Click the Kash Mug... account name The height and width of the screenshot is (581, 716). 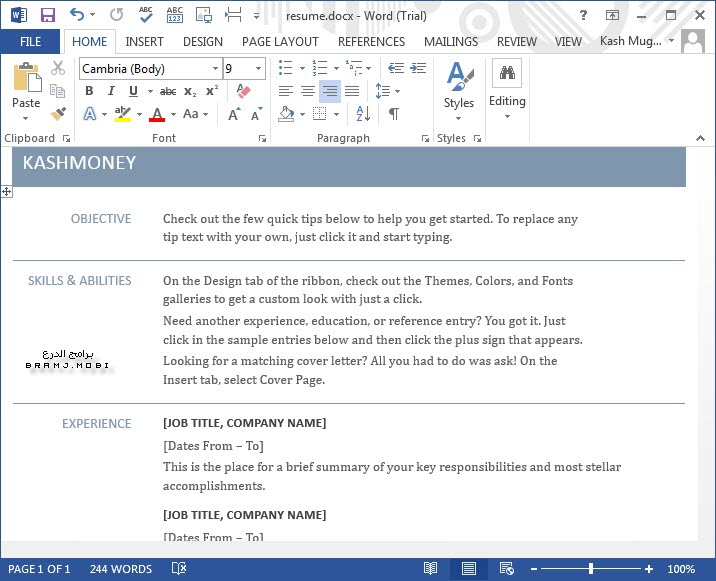point(631,41)
